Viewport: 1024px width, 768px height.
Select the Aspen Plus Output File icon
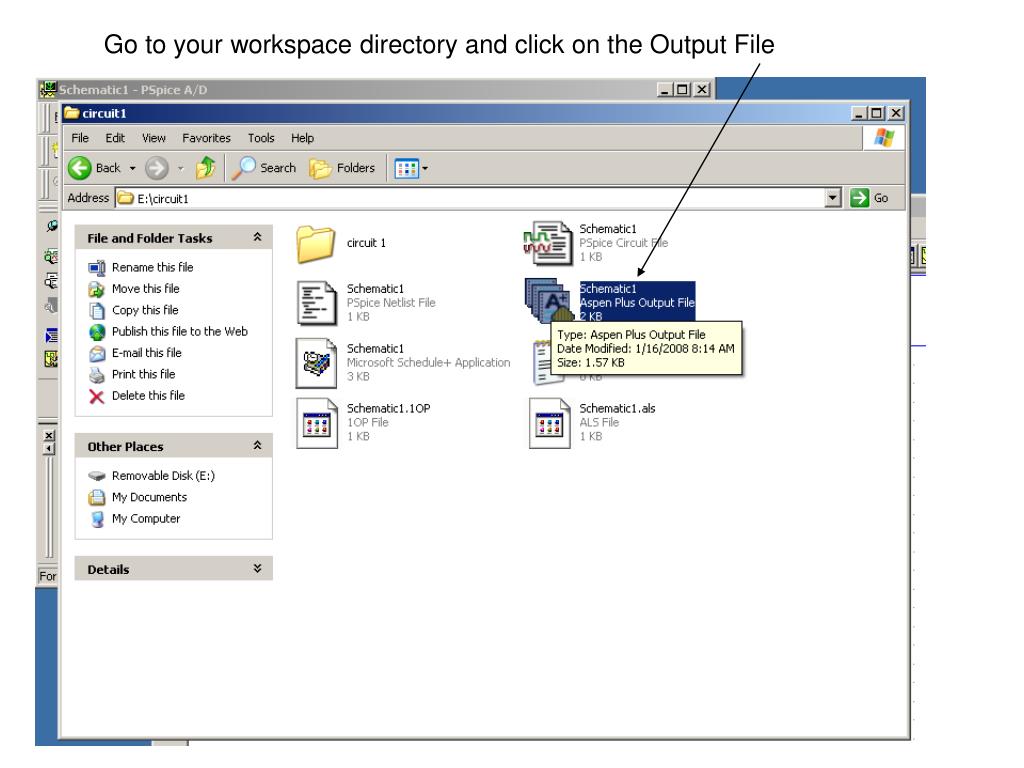tap(549, 300)
